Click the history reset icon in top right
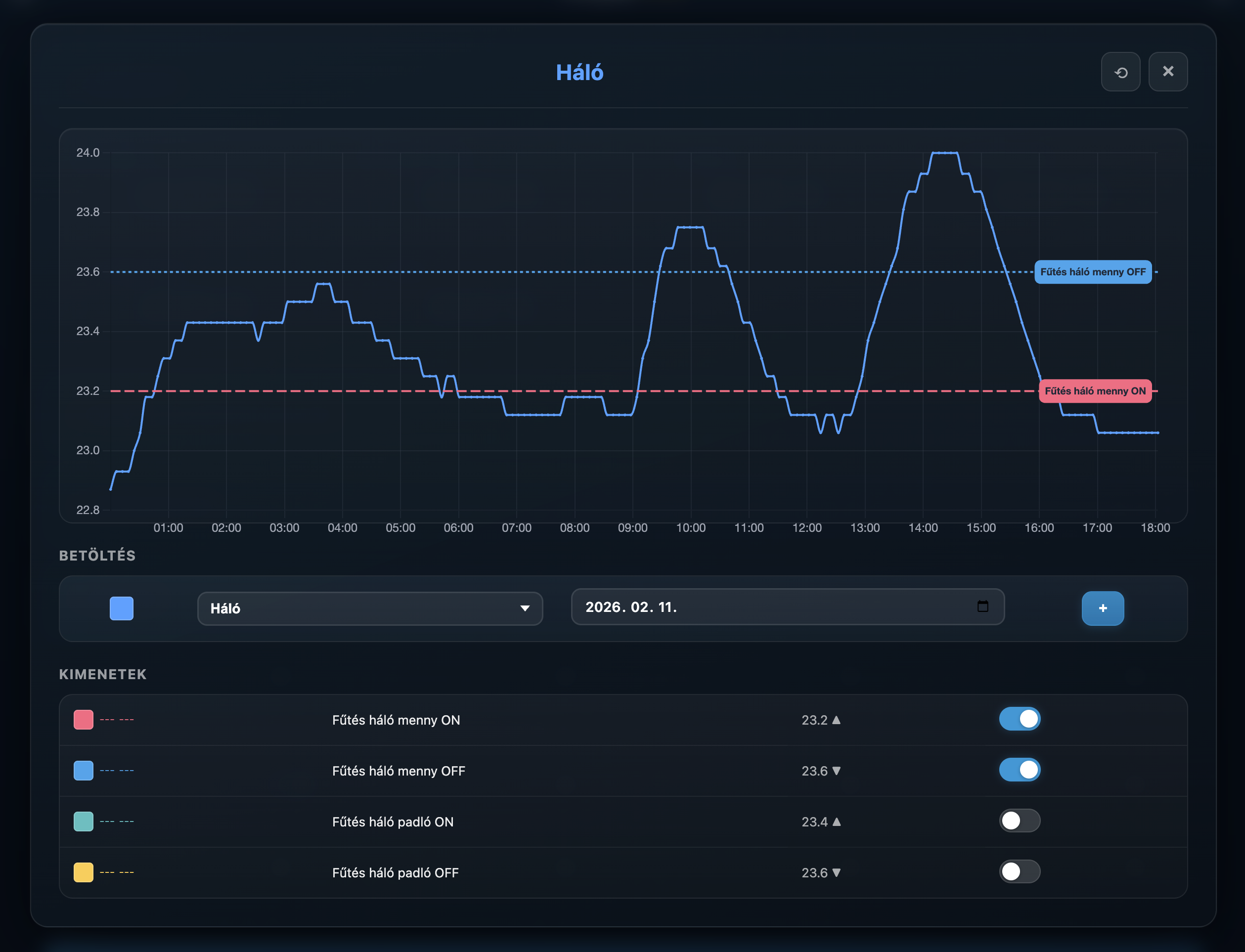The image size is (1245, 952). tap(1120, 71)
